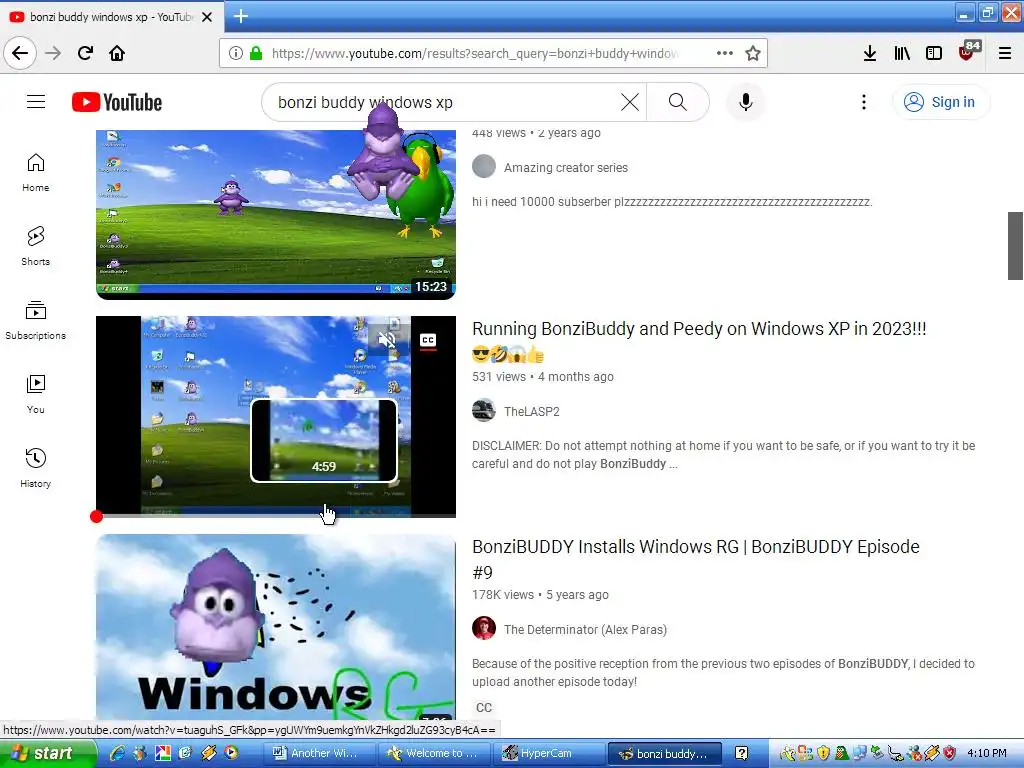The image size is (1024, 768).
Task: Reload the page with the refresh icon
Action: tap(85, 53)
